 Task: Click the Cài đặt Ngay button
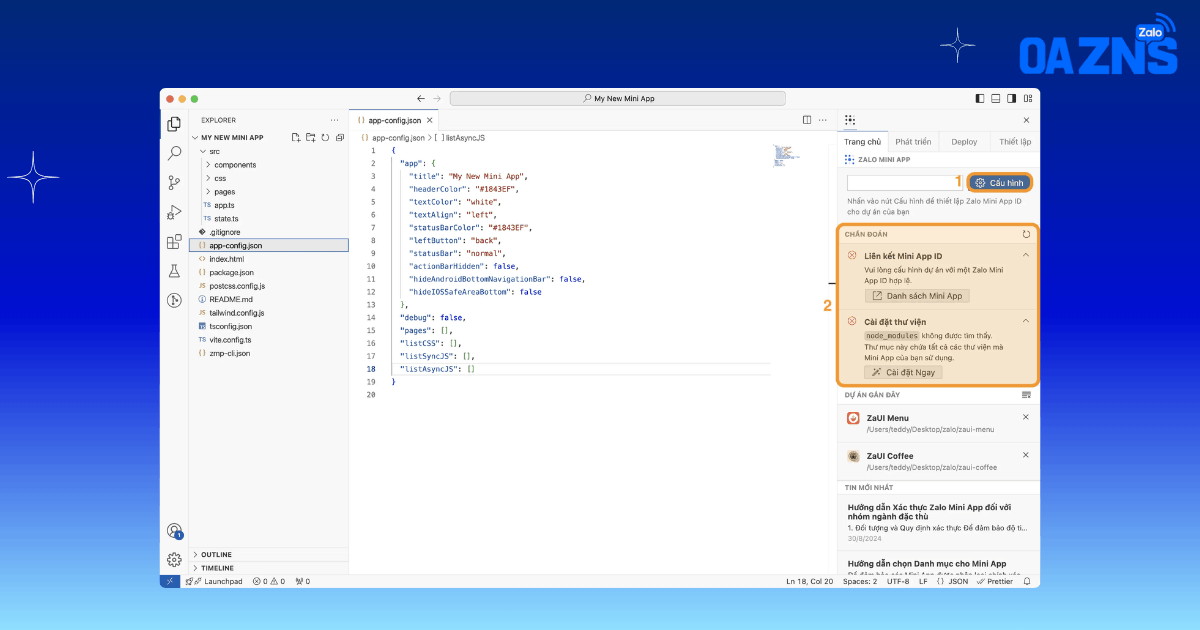(903, 372)
